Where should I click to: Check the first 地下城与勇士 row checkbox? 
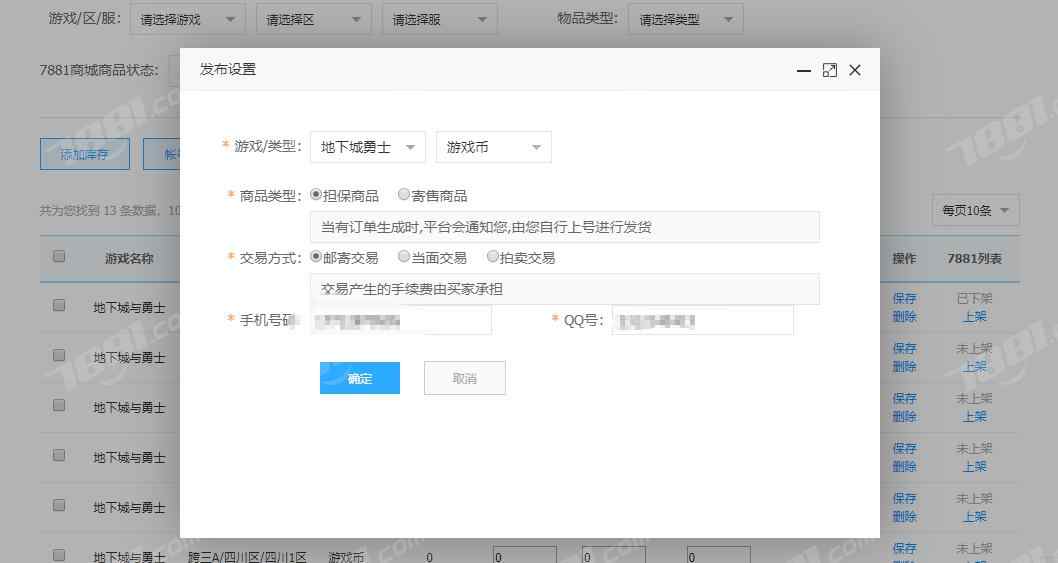[59, 305]
